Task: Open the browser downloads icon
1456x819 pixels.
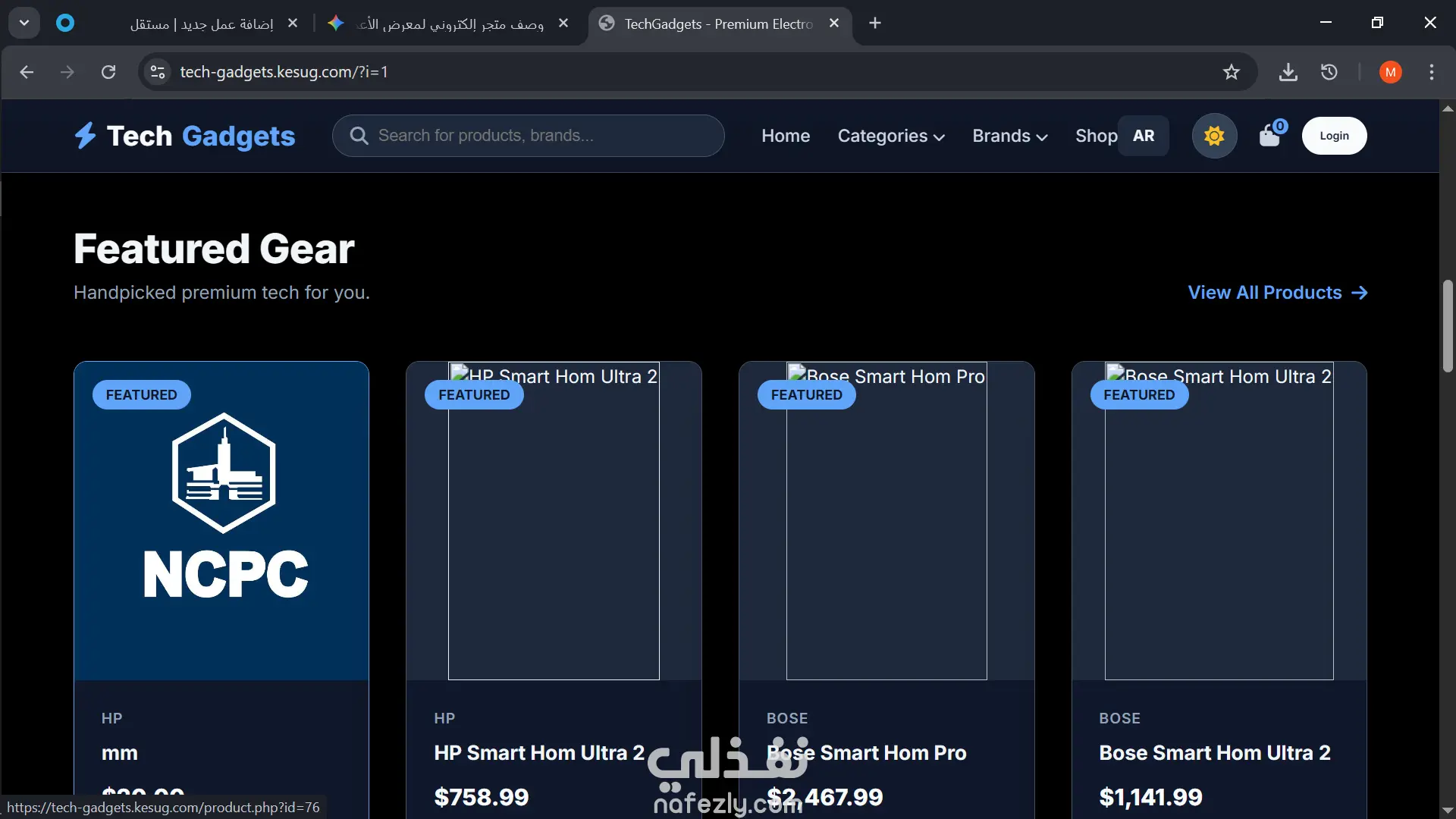Action: pyautogui.click(x=1288, y=72)
